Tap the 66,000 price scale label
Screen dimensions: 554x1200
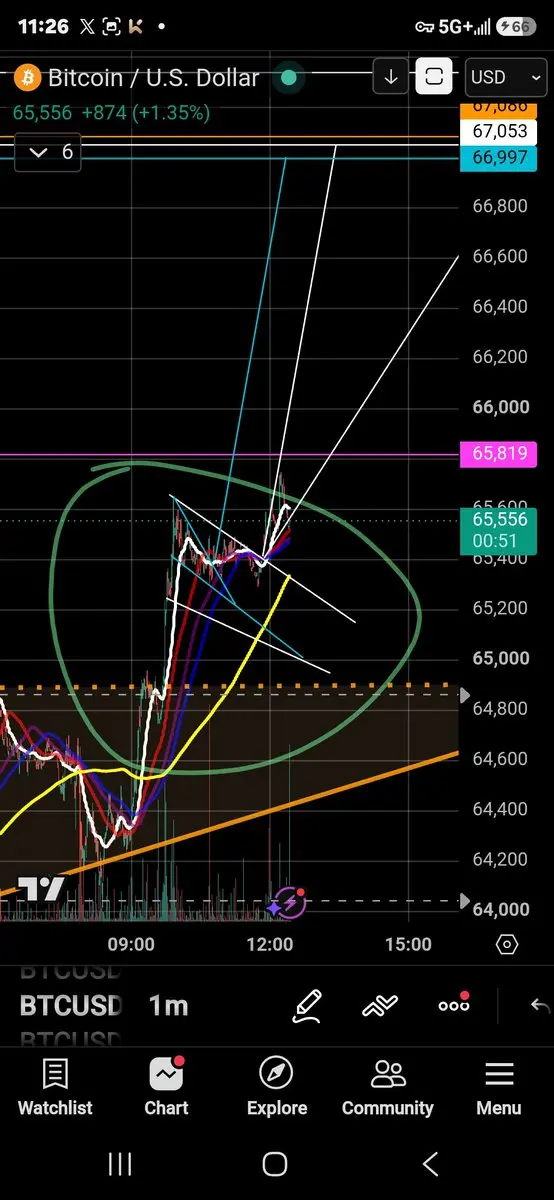click(500, 407)
